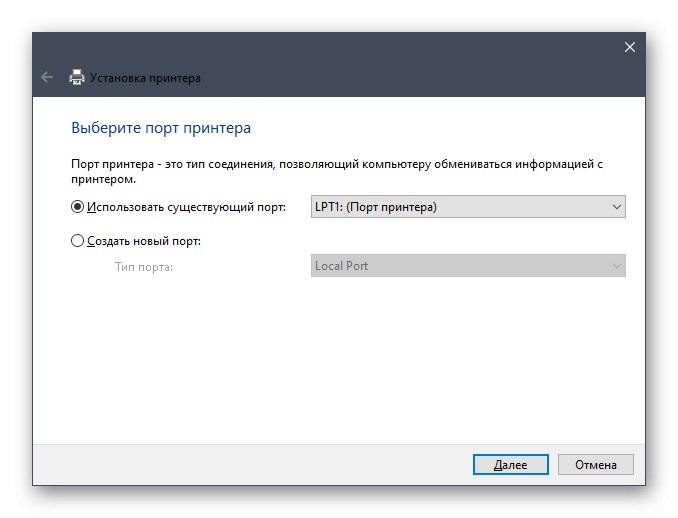Click the 'Установка принтера' window title text

coord(146,77)
